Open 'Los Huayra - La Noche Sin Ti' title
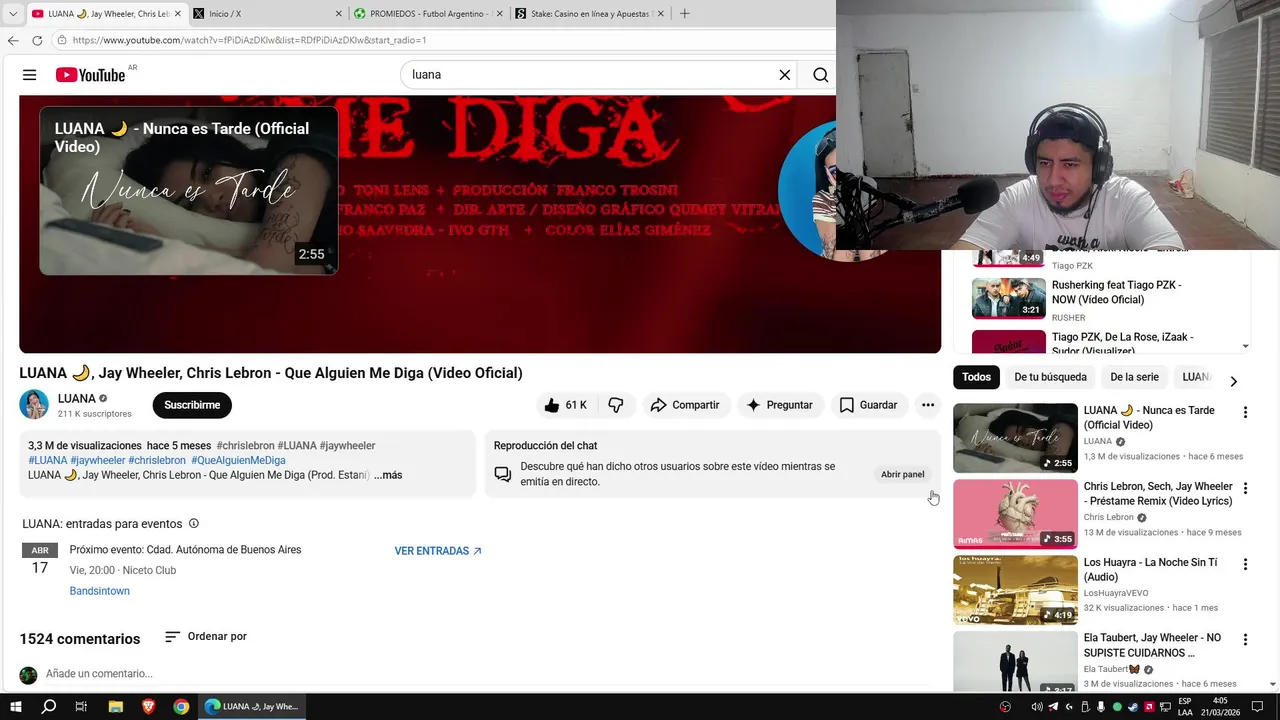 [x=1150, y=570]
